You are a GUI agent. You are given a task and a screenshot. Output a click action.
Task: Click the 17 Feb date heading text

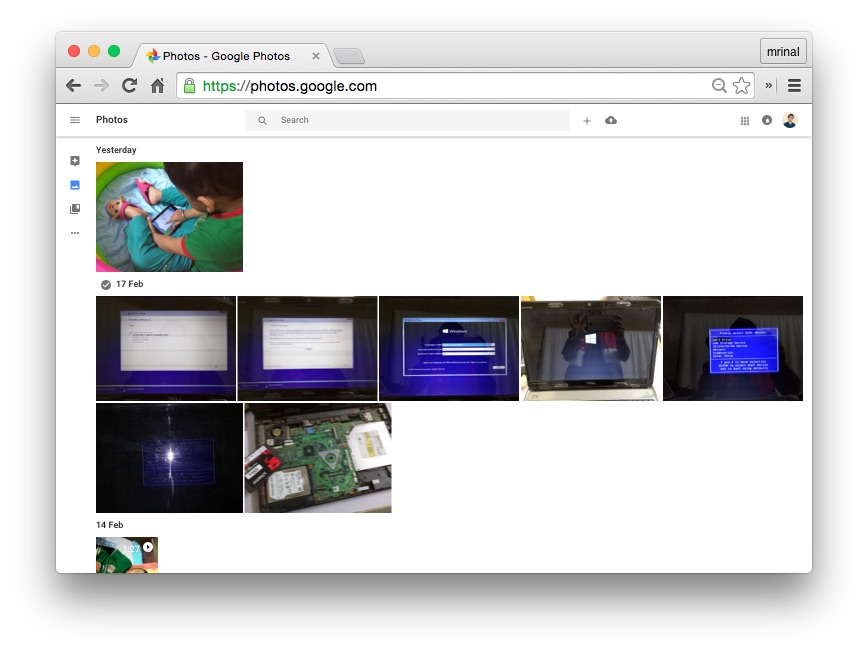pos(130,284)
